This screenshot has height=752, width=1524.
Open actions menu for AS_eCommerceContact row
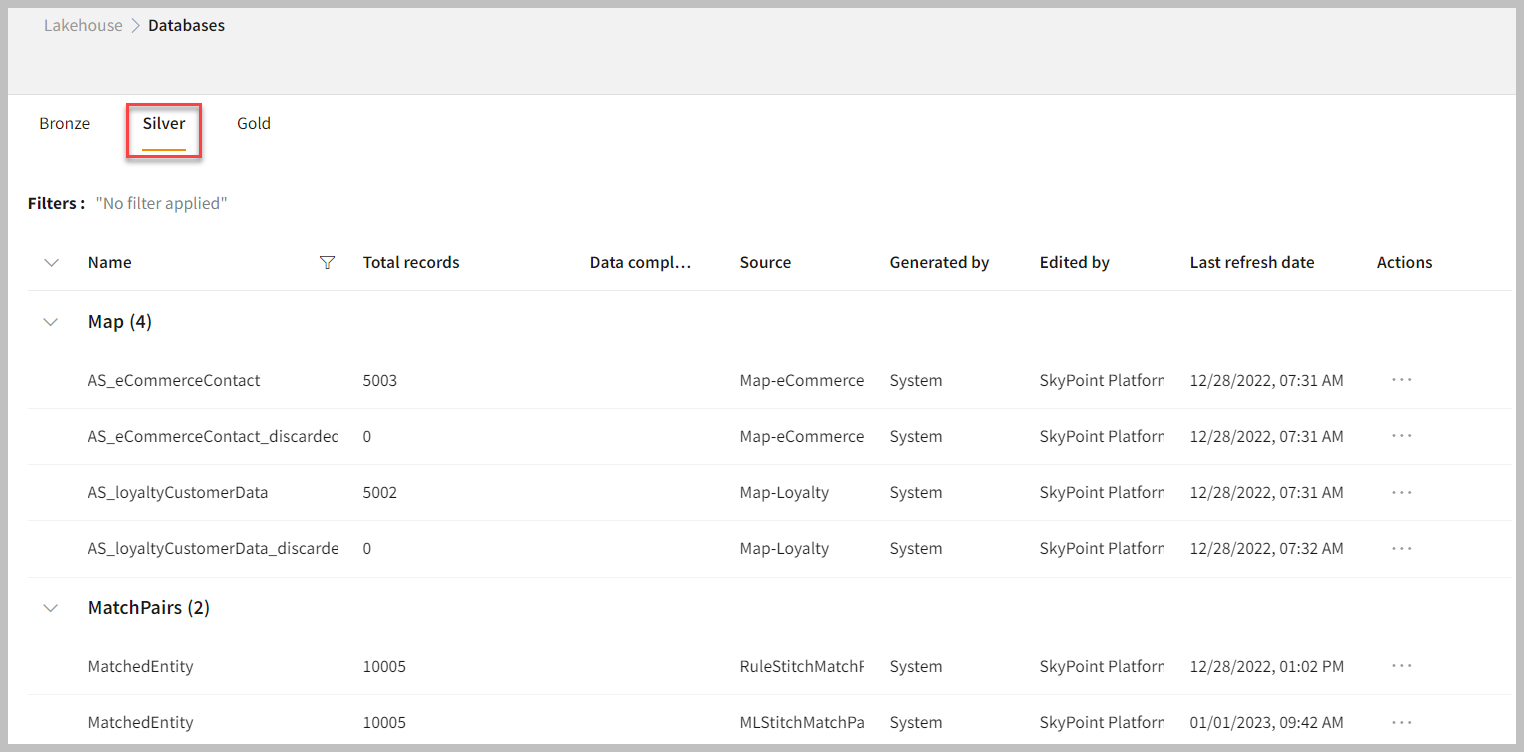[1401, 380]
